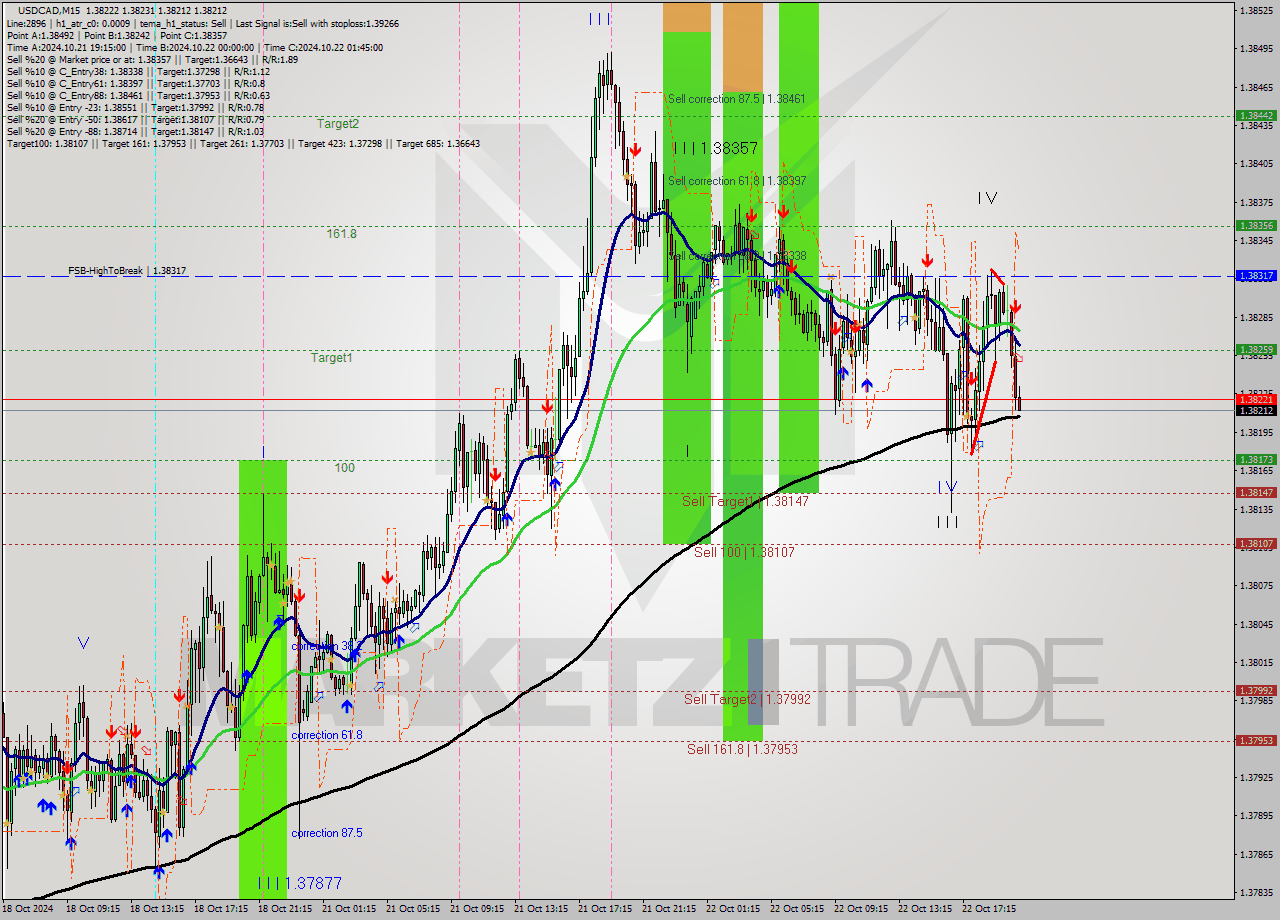
Task: Click the '22 Oct 09:15' time axis label
Action: point(861,909)
